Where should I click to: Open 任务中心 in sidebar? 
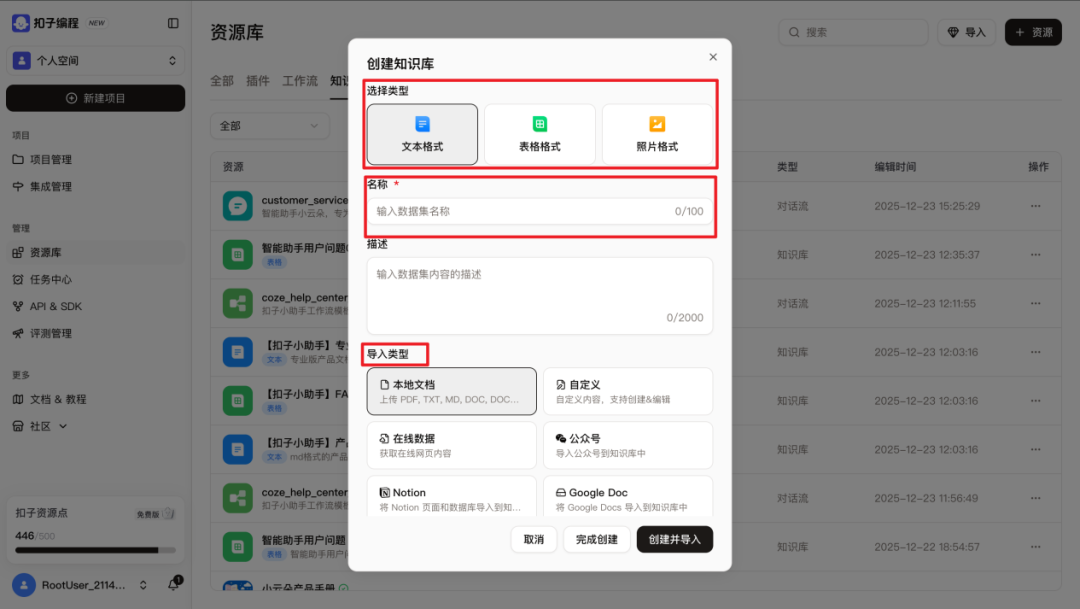point(95,280)
